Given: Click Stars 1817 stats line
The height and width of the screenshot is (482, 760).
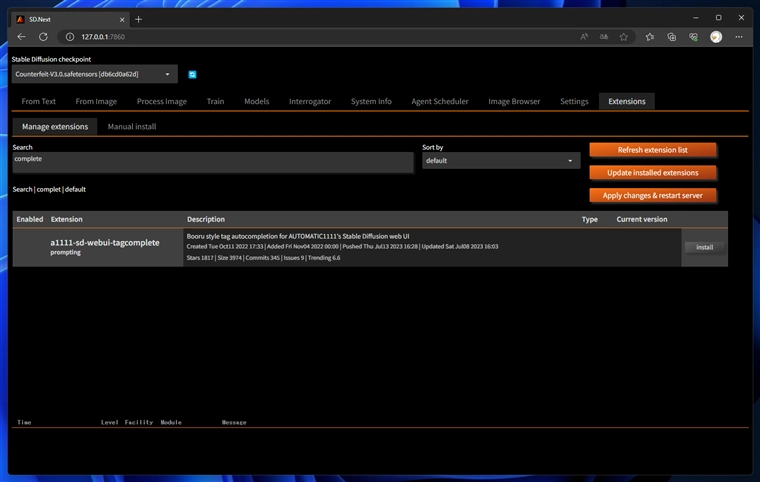Looking at the screenshot, I should [x=263, y=258].
